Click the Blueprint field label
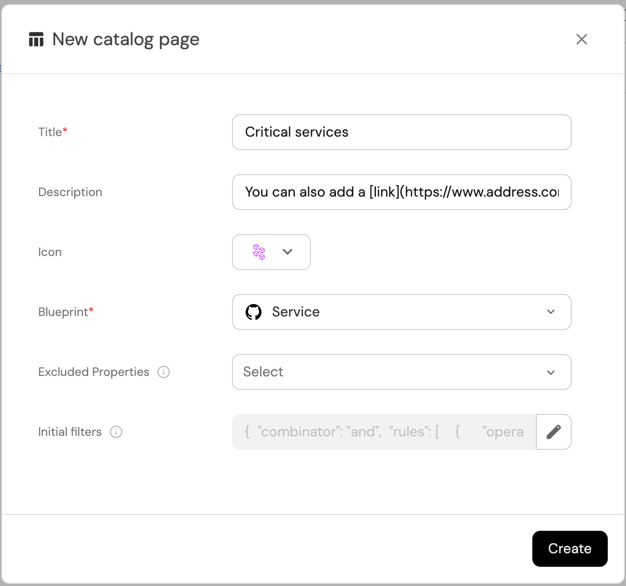626x586 pixels. pos(65,312)
